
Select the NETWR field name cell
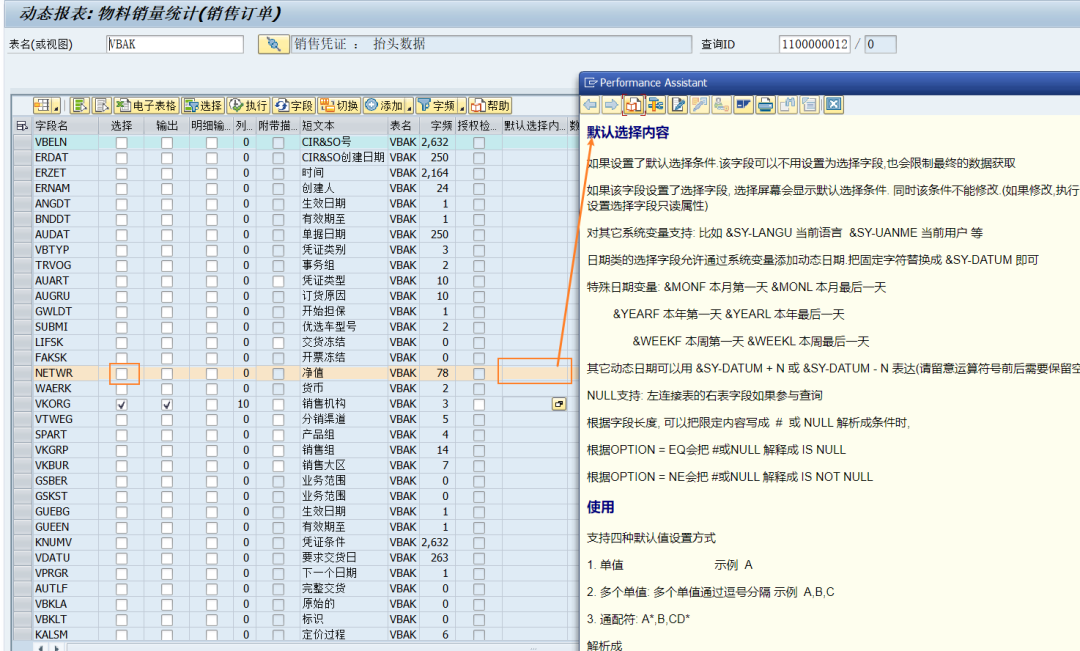click(x=65, y=373)
